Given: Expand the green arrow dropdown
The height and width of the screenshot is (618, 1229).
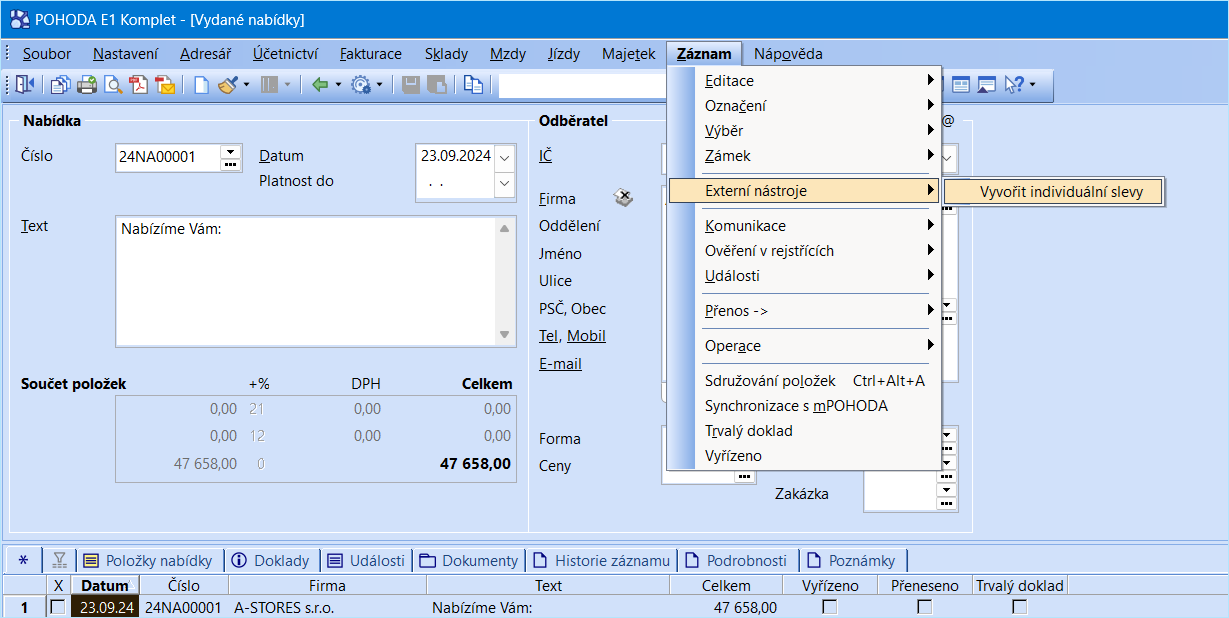Looking at the screenshot, I should click(x=338, y=86).
